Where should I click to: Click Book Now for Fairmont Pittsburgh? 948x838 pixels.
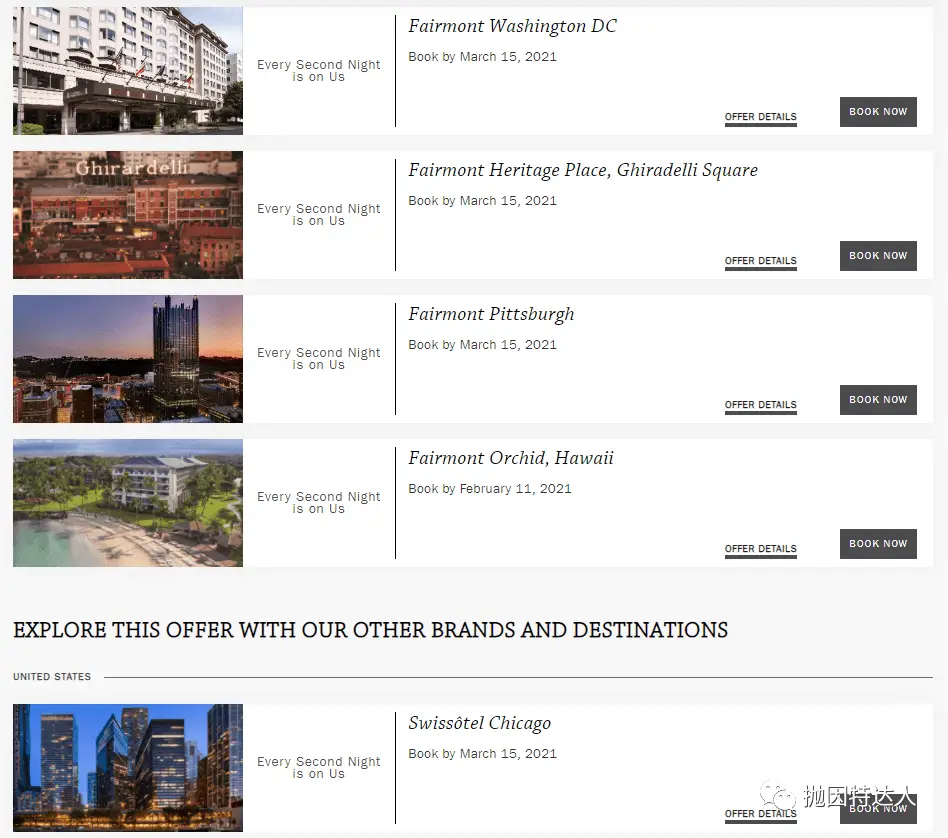pyautogui.click(x=878, y=400)
